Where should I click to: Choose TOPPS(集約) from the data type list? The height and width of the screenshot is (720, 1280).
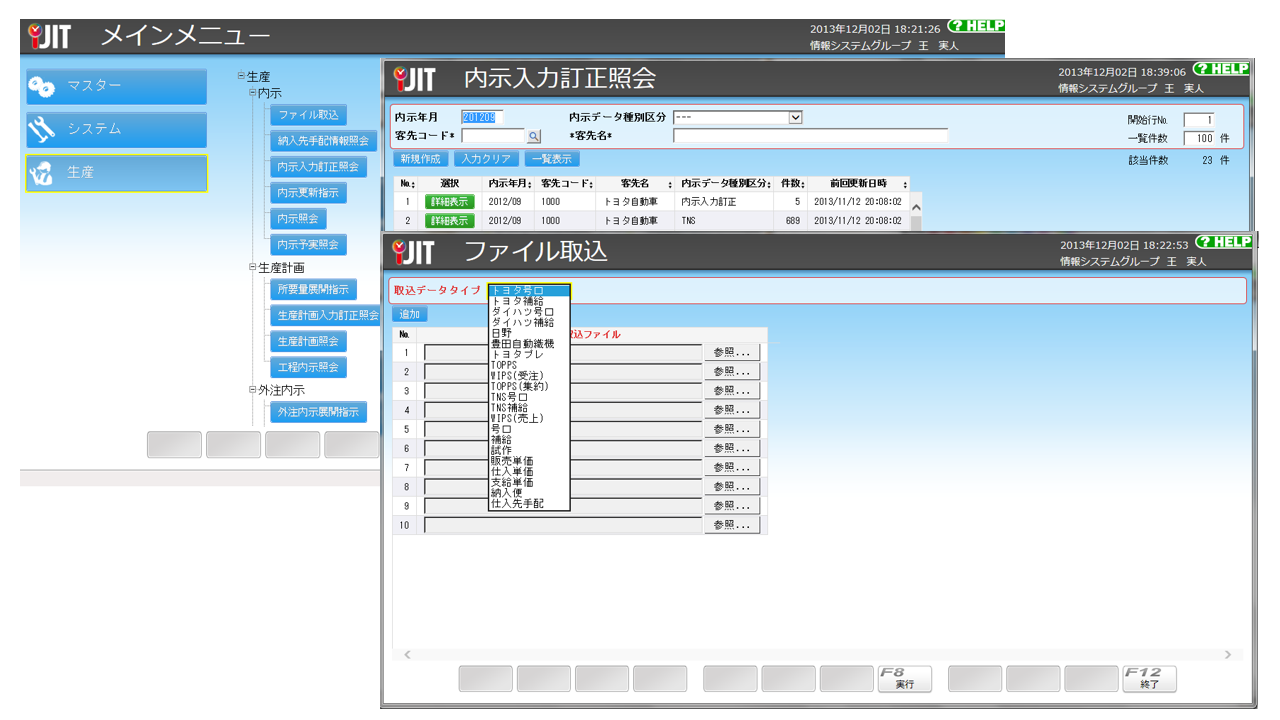click(x=529, y=386)
